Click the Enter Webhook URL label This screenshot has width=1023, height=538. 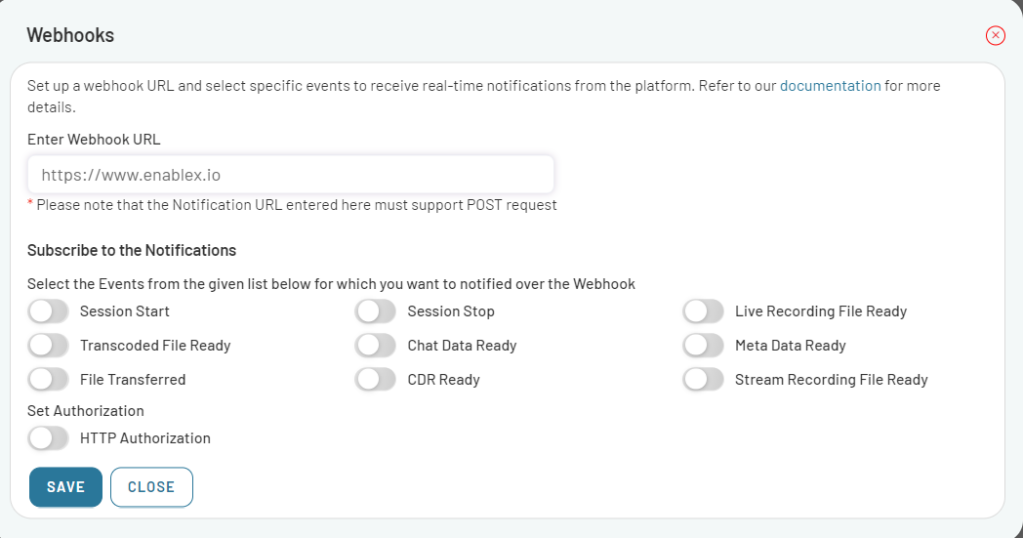[93, 139]
